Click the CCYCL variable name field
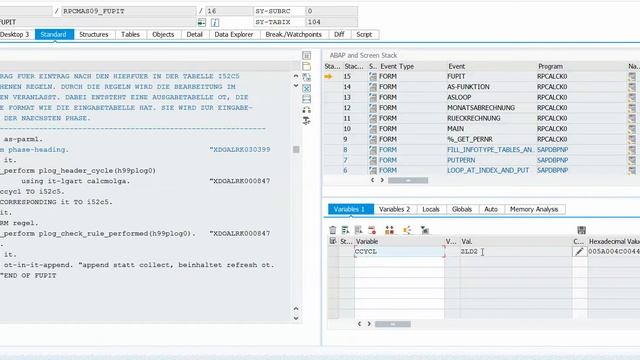The height and width of the screenshot is (360, 640). [399, 252]
